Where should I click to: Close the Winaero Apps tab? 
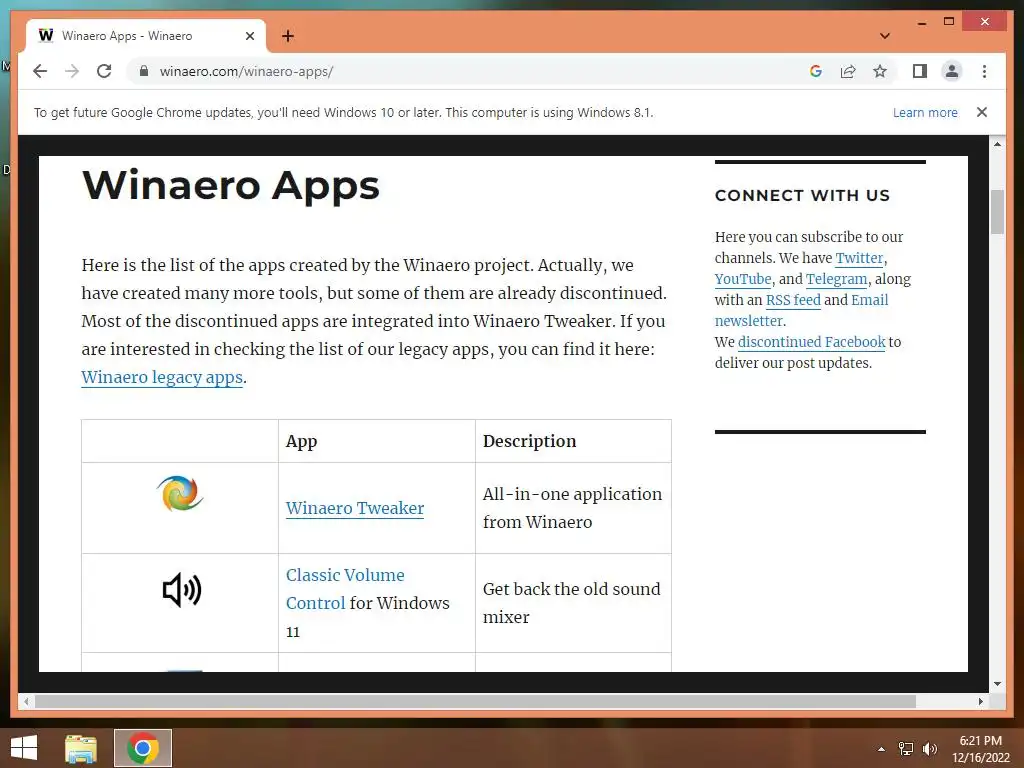click(249, 36)
